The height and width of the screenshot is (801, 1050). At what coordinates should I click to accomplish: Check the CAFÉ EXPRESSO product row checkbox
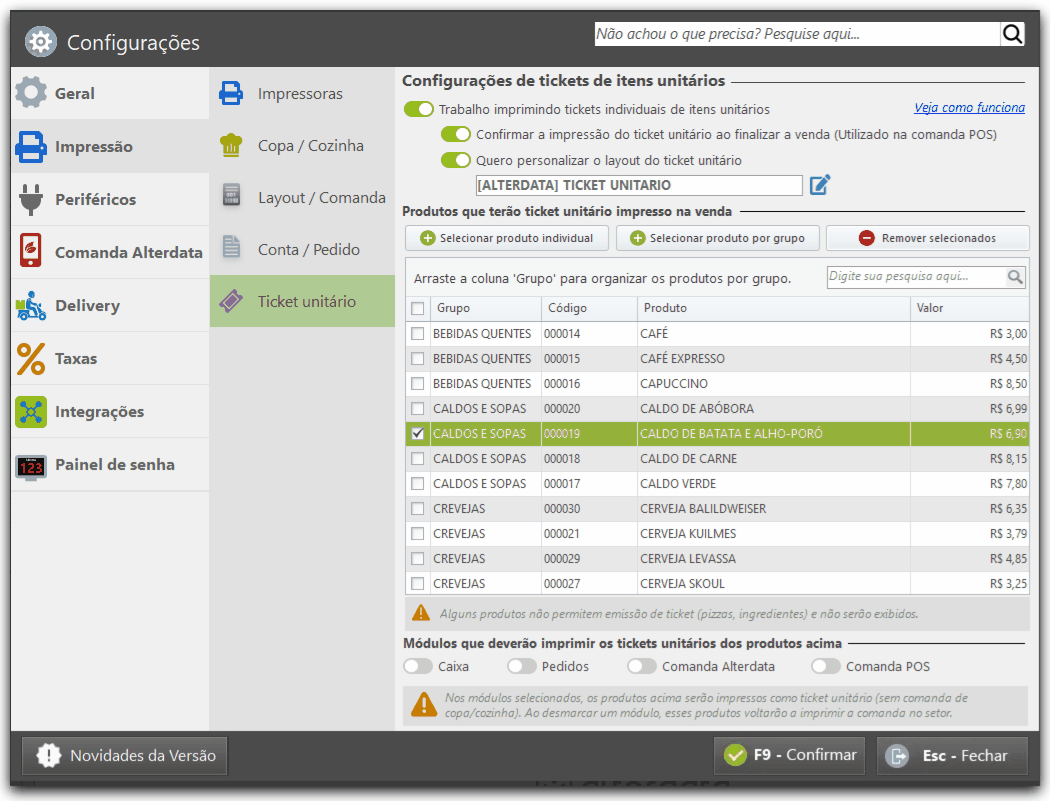point(418,358)
